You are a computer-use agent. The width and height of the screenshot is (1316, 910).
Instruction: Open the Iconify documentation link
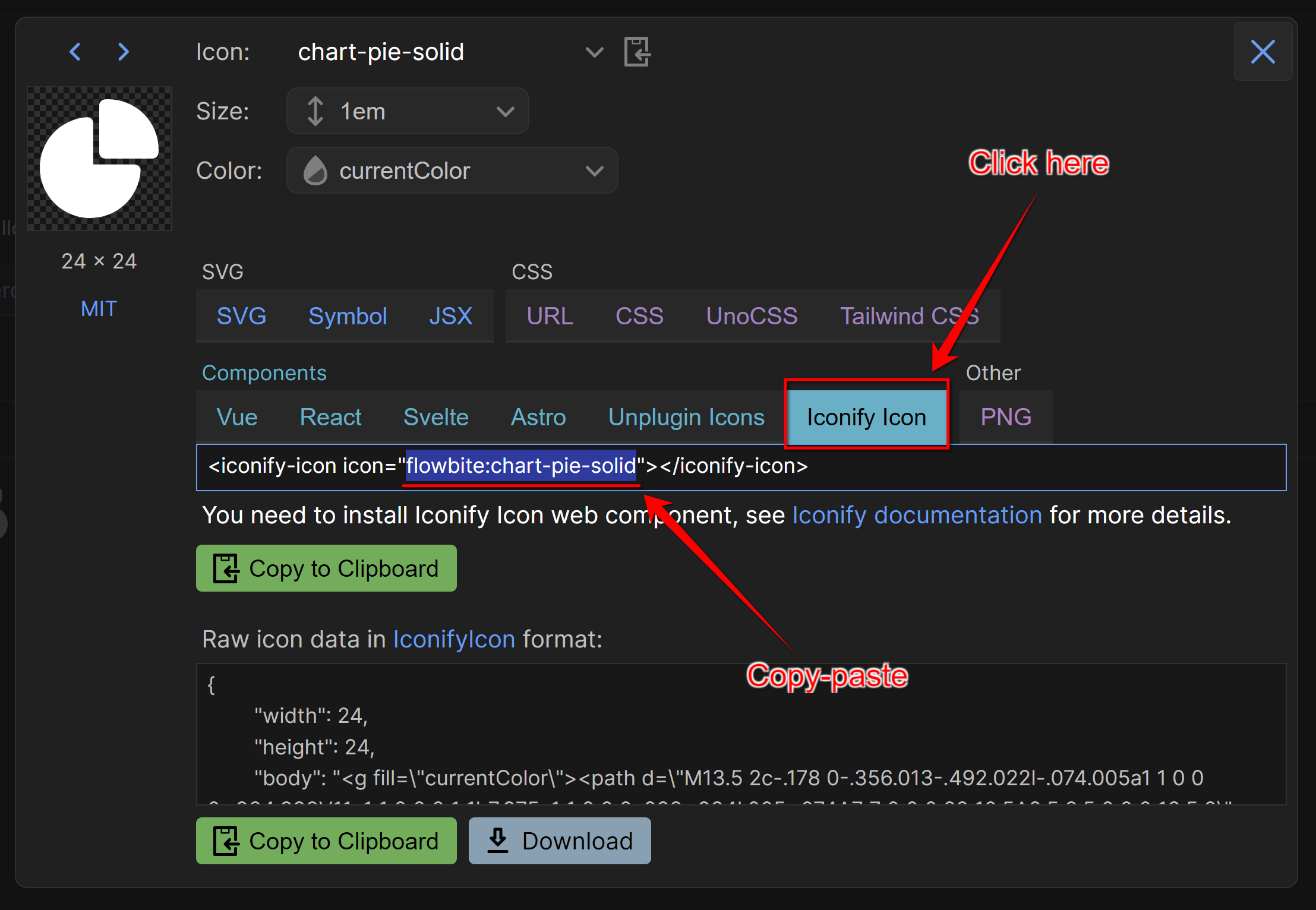coord(917,515)
